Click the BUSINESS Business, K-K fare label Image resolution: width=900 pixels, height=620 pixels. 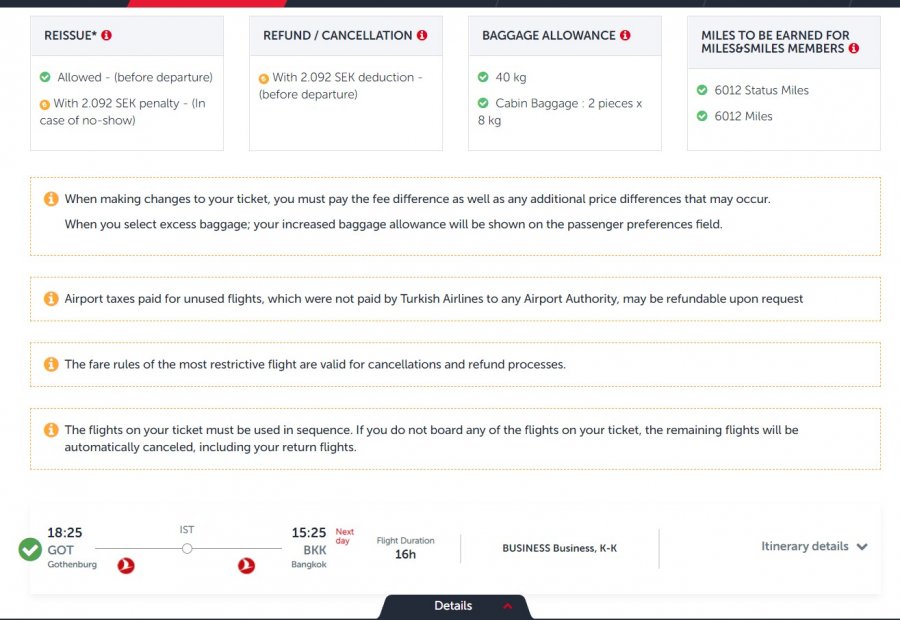pos(559,548)
